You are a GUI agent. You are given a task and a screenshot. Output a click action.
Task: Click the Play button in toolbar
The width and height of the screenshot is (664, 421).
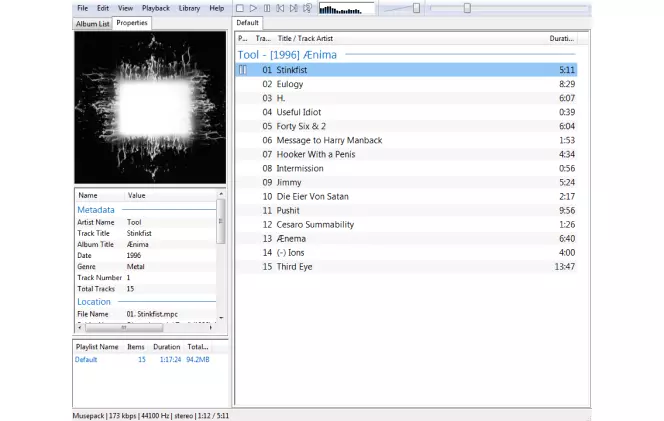[253, 8]
